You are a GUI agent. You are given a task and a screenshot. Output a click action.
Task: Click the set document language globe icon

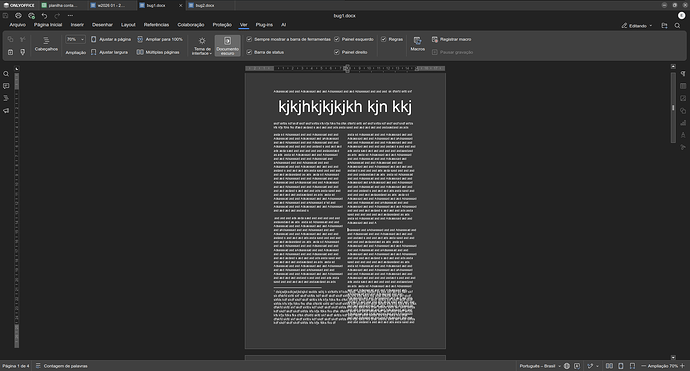pyautogui.click(x=567, y=366)
